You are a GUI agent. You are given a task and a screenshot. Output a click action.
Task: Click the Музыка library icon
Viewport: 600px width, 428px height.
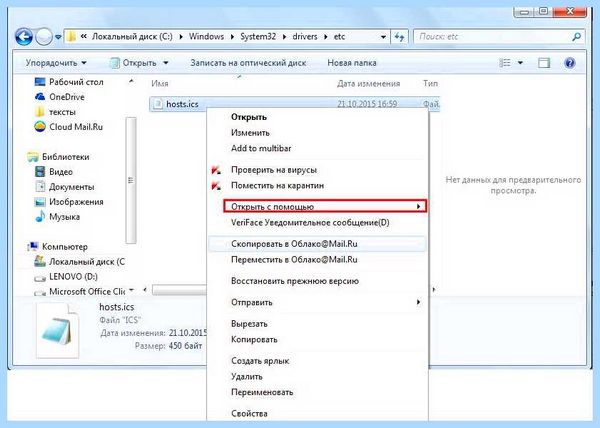point(40,217)
